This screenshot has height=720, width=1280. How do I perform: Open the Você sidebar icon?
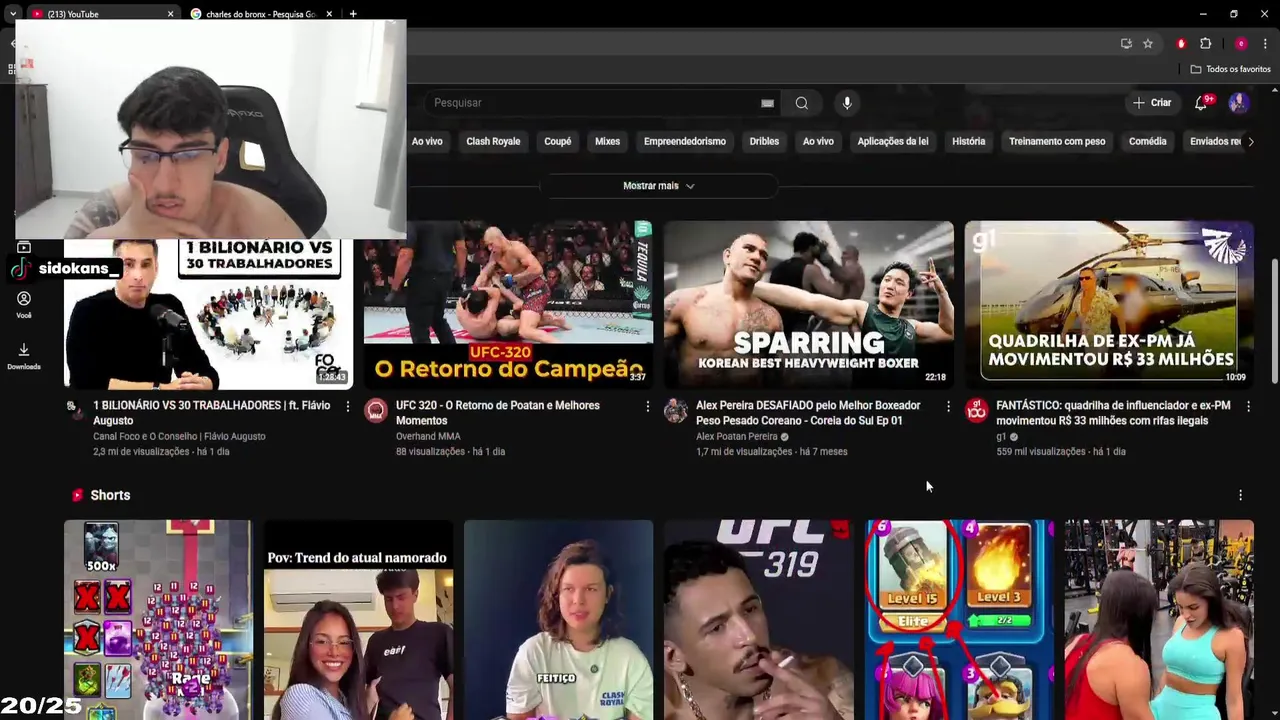pyautogui.click(x=24, y=305)
